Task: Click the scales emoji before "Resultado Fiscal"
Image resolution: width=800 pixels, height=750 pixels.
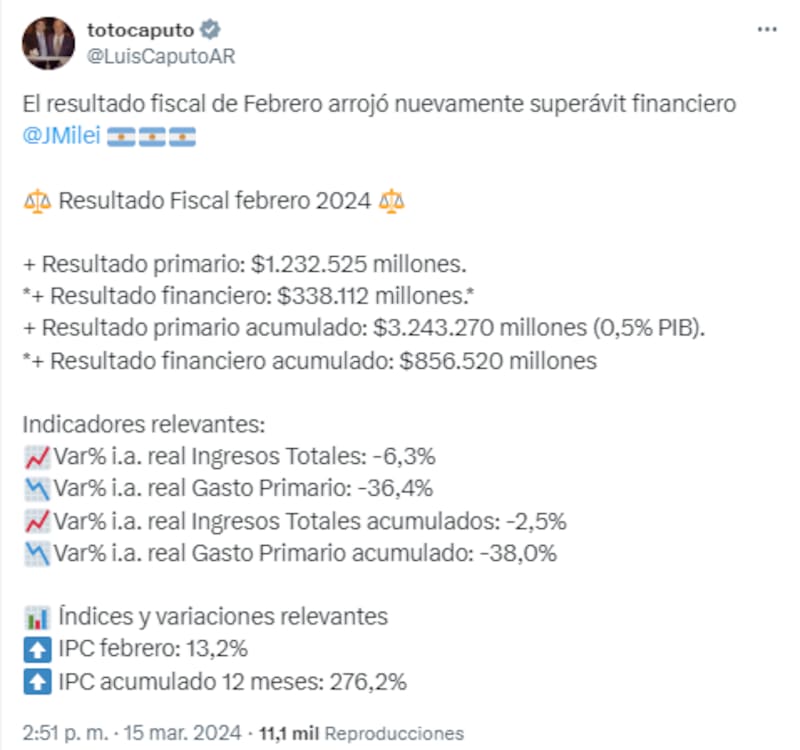Action: click(x=36, y=201)
